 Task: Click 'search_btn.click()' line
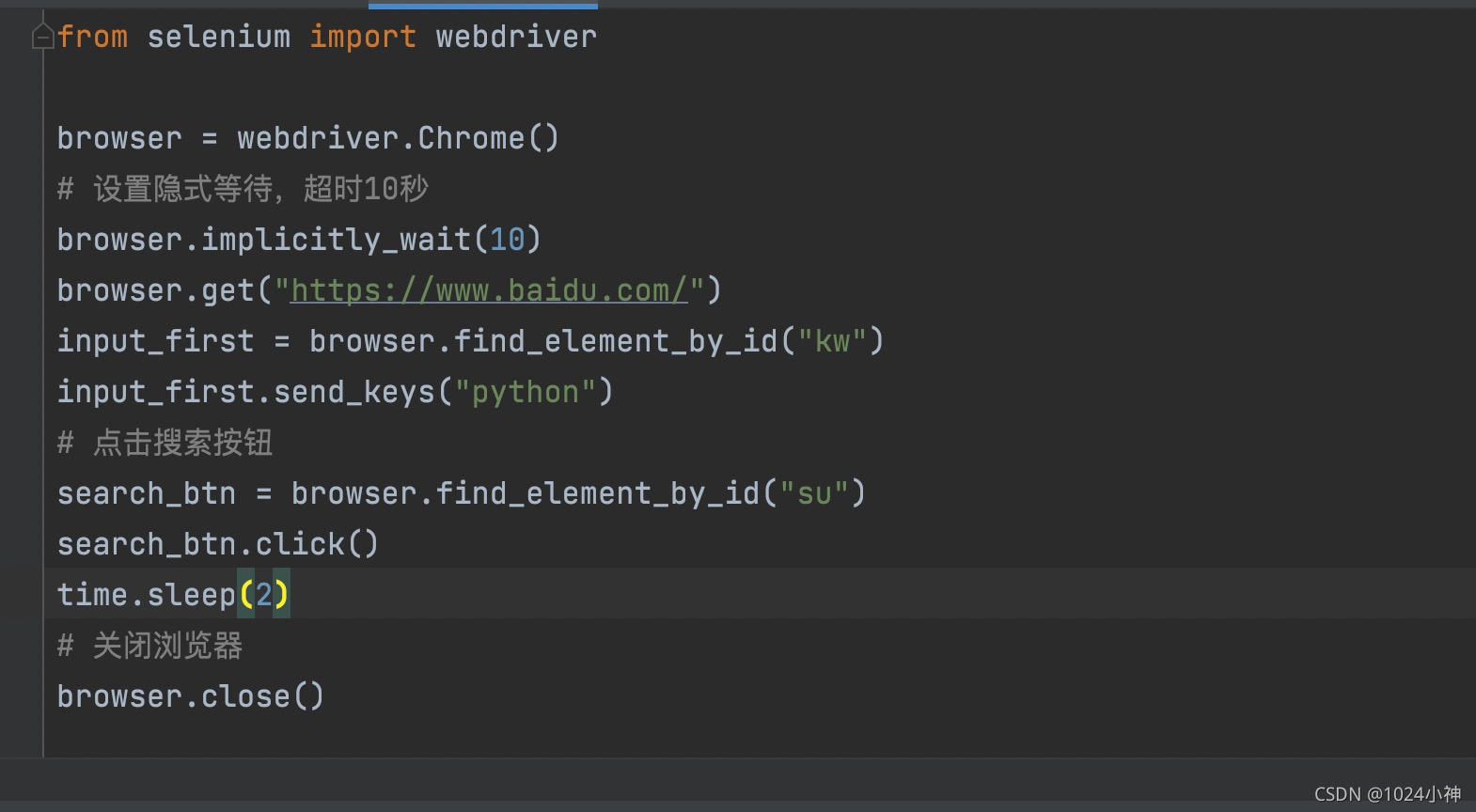[x=218, y=544]
